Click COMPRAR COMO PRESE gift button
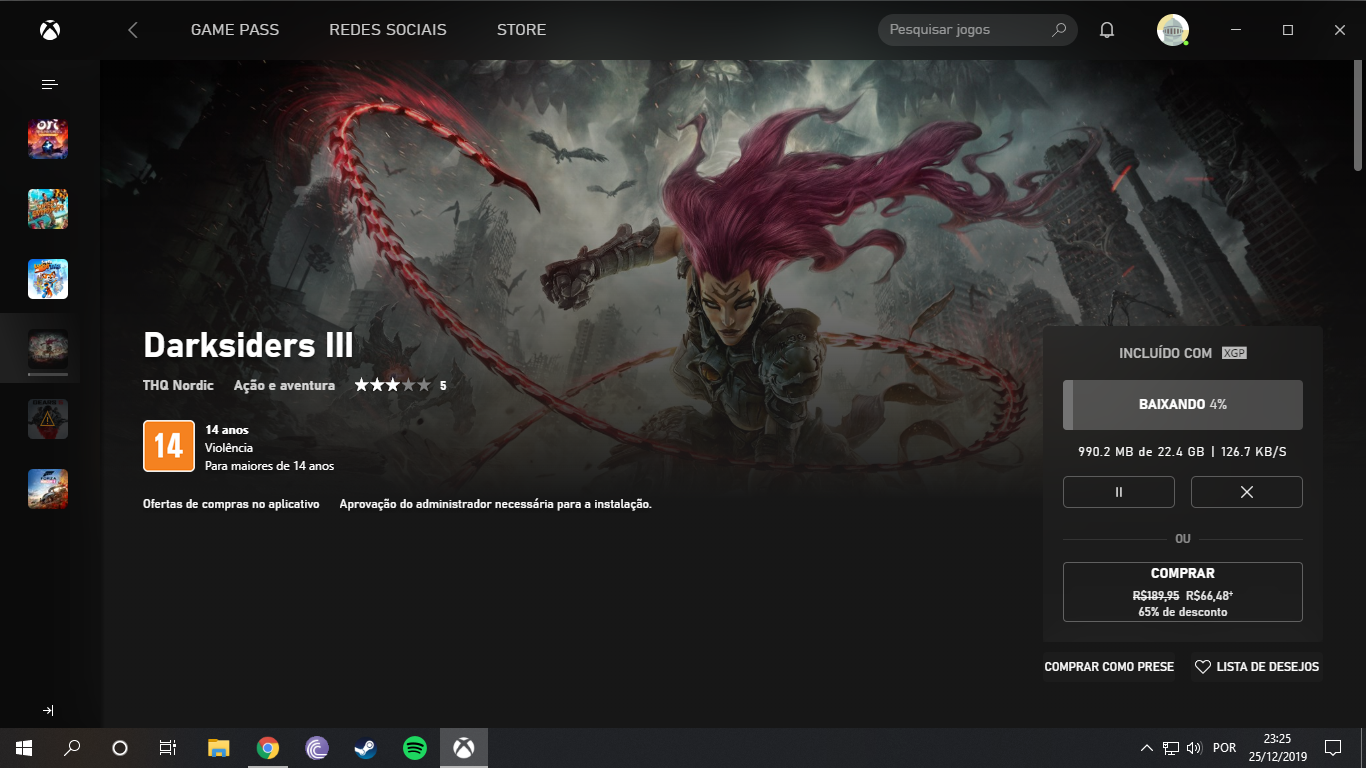 tap(1110, 667)
